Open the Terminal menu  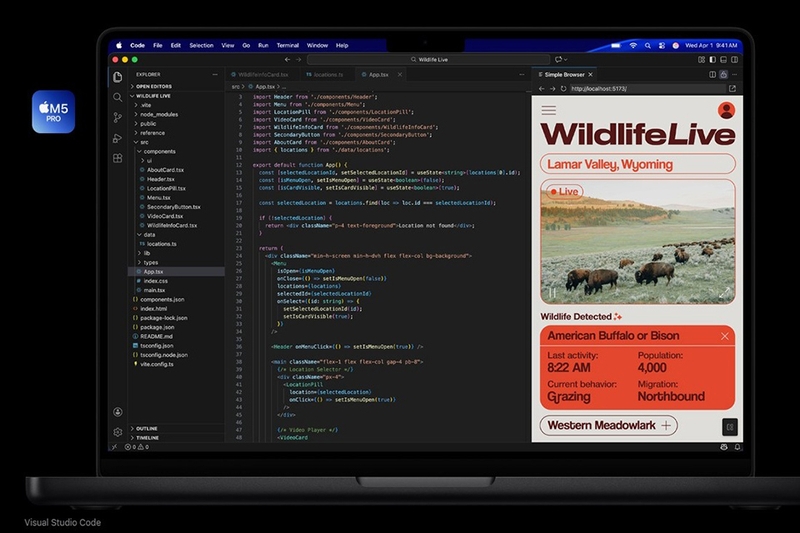point(287,45)
